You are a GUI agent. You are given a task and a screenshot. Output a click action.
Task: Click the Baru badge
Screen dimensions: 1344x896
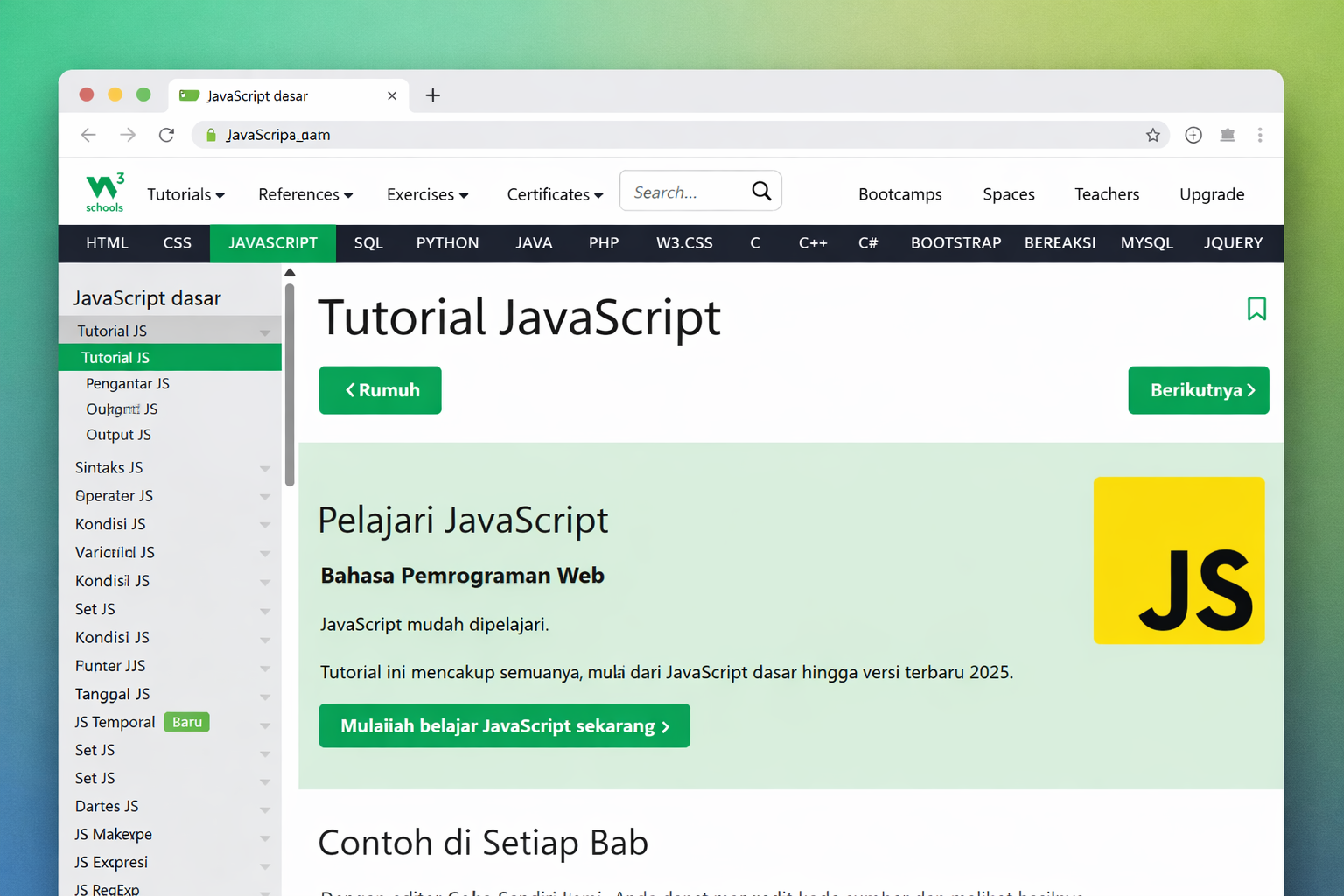[x=186, y=722]
